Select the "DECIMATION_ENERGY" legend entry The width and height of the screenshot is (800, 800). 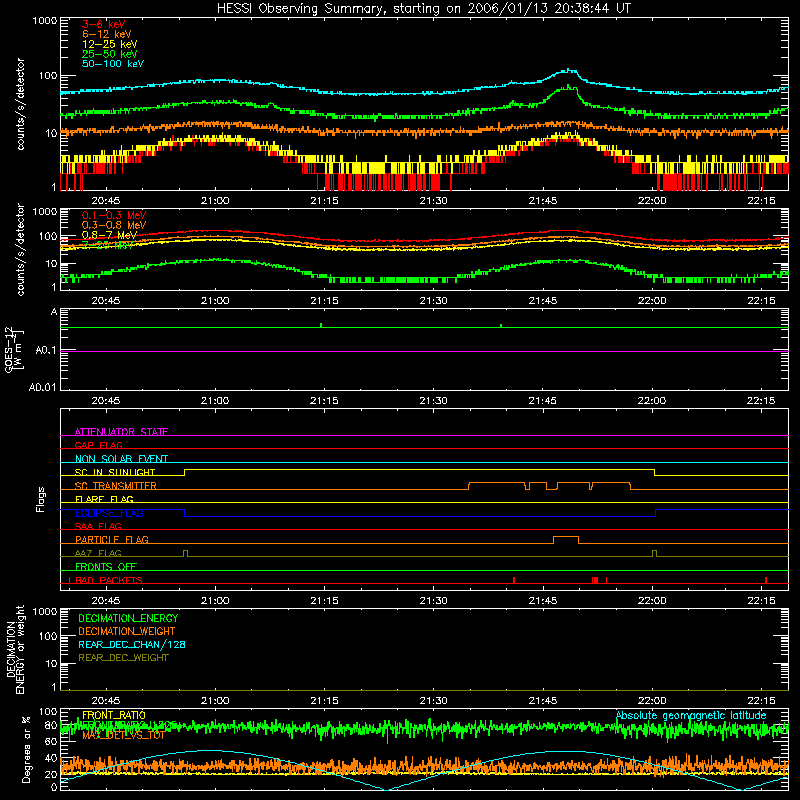click(128, 618)
